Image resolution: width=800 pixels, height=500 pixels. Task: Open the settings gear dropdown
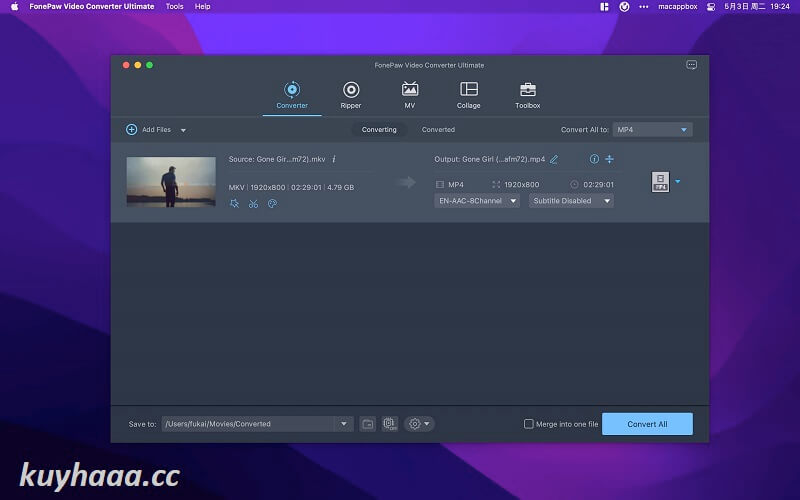click(419, 424)
